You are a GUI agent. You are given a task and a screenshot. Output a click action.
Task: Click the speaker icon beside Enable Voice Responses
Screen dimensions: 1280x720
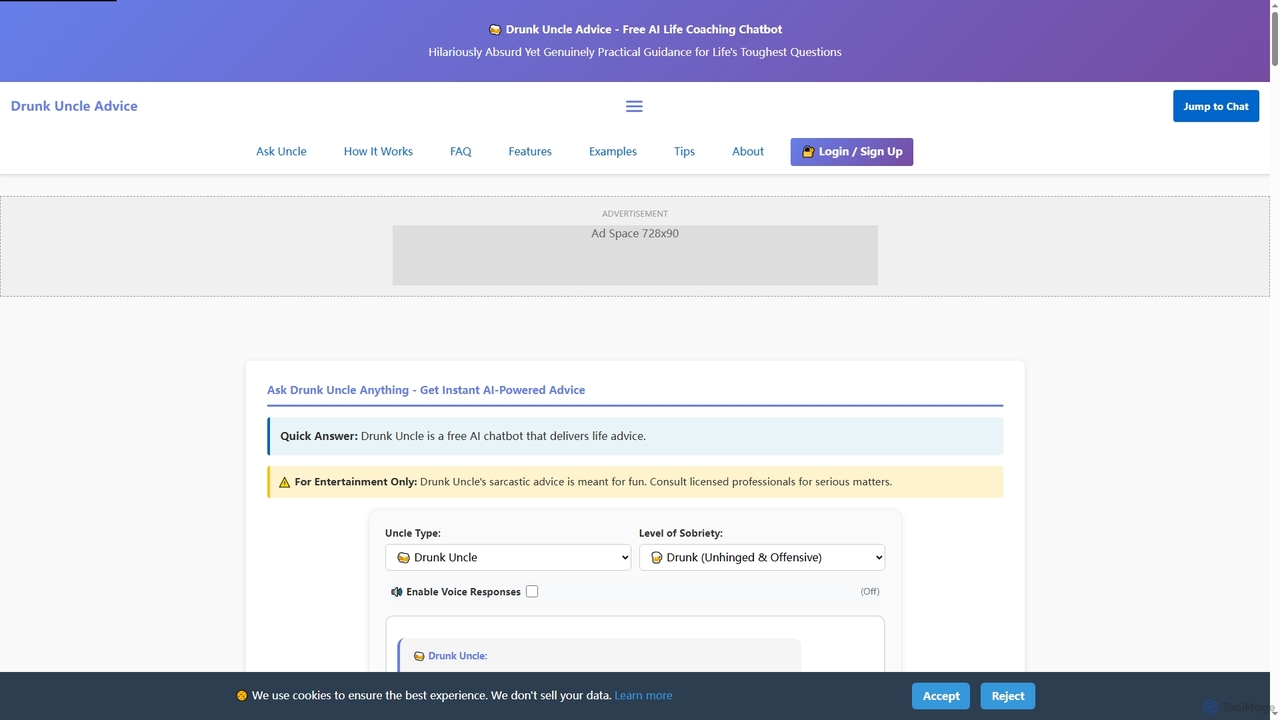(397, 592)
